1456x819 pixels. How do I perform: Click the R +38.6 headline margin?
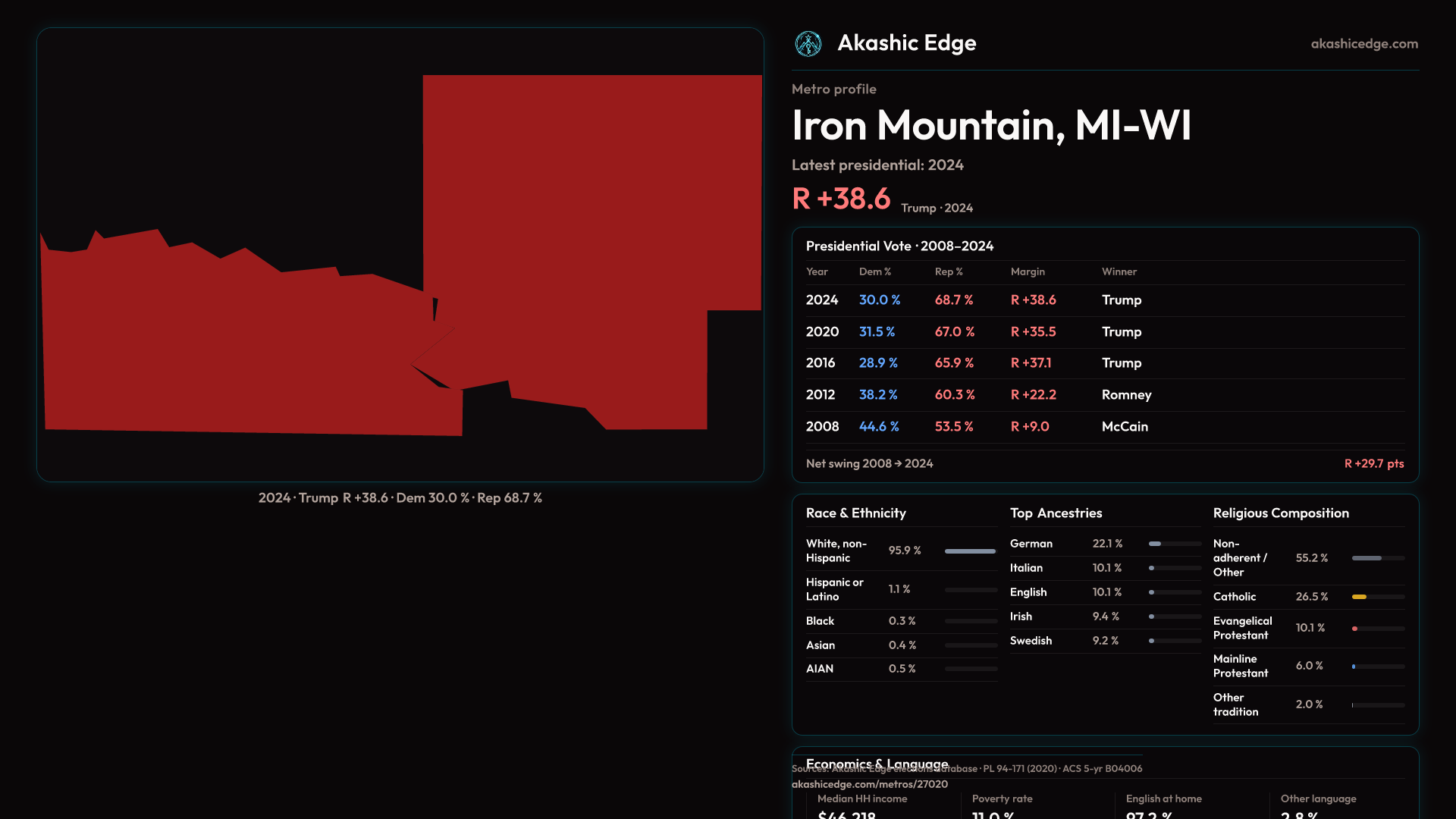click(841, 199)
